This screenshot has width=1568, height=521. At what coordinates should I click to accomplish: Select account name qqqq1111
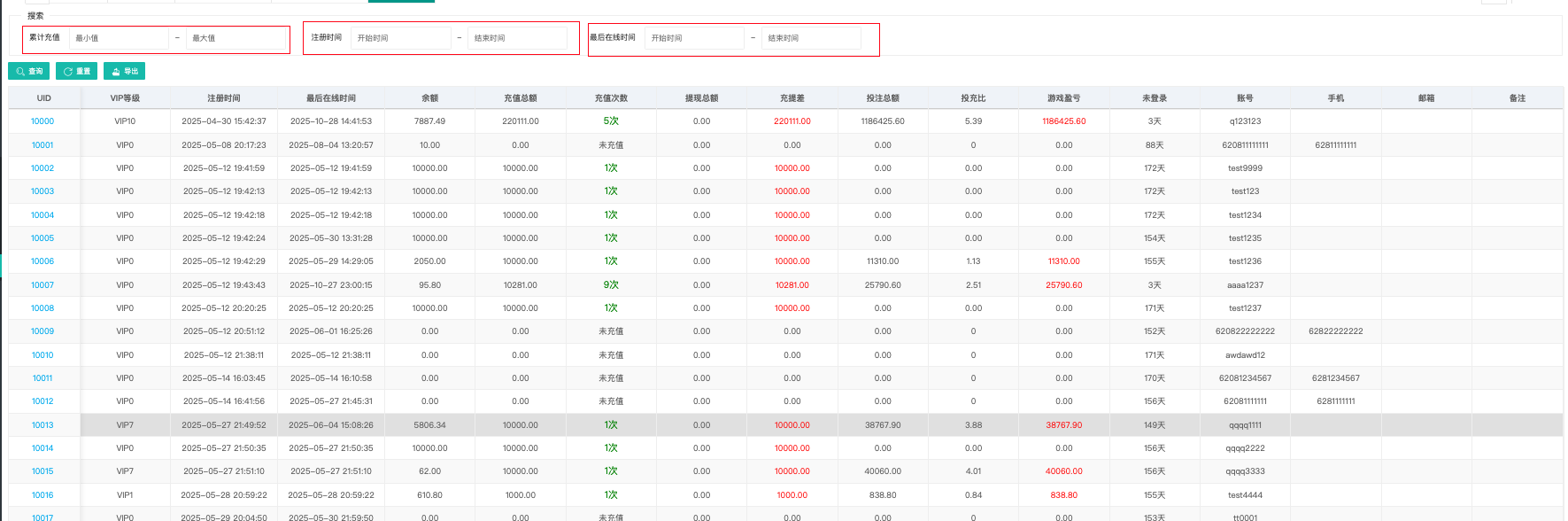click(1245, 425)
